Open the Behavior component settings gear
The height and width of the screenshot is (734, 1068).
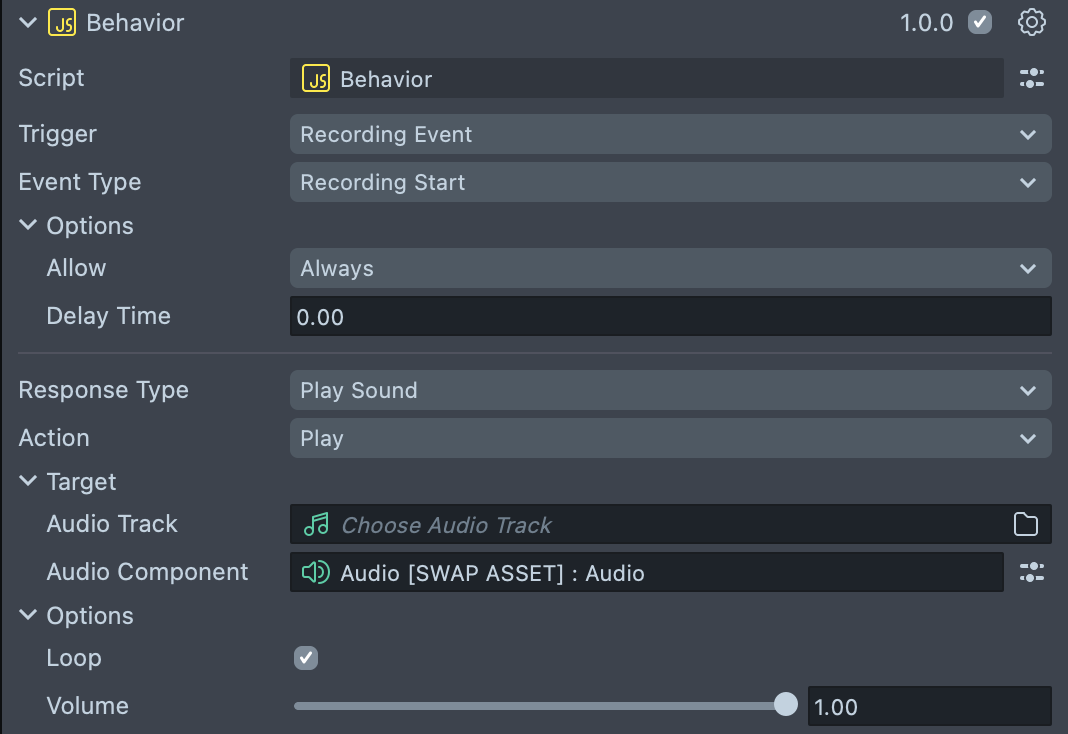click(1031, 22)
